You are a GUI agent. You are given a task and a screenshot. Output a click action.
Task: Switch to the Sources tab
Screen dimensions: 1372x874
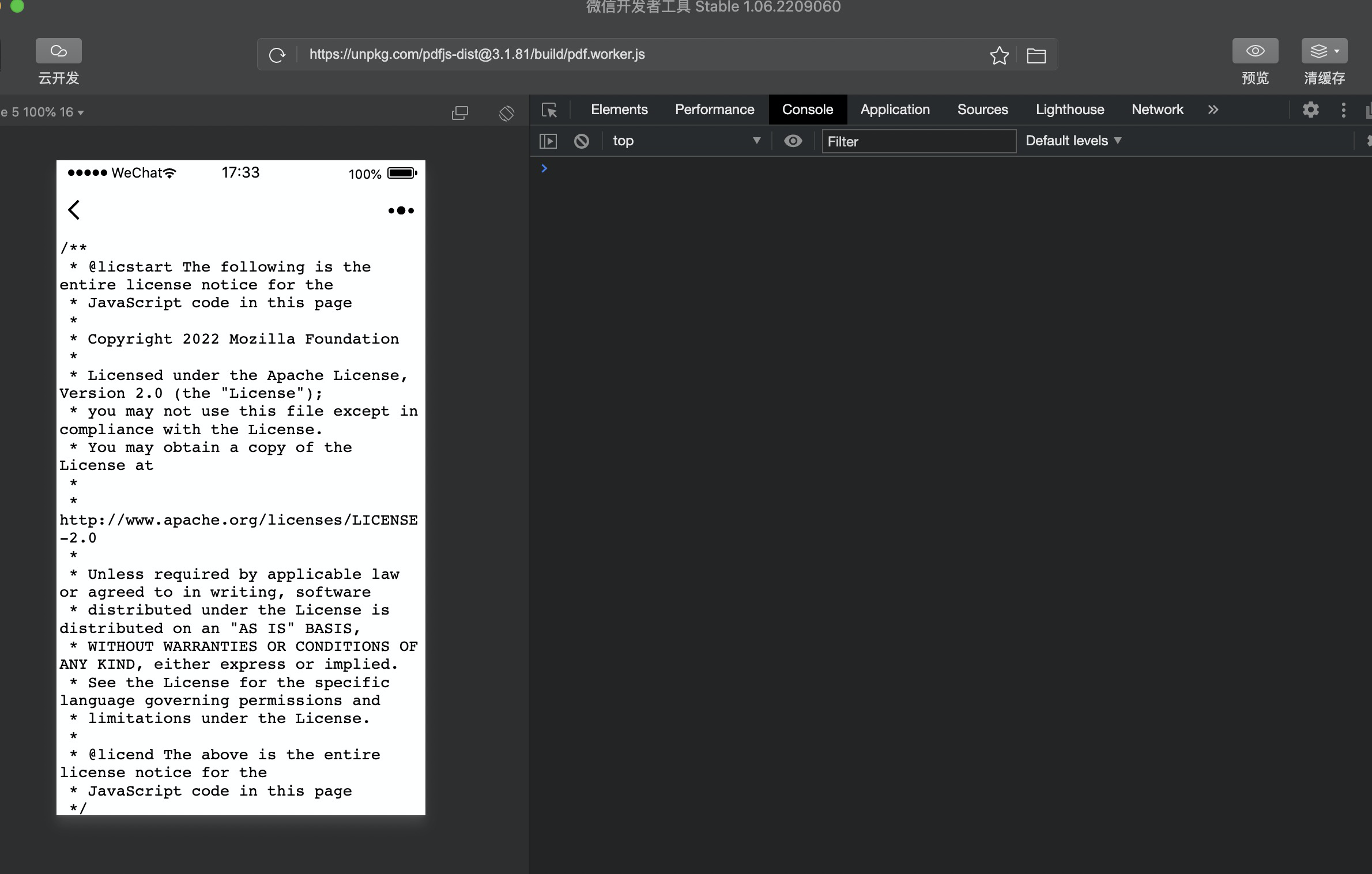pyautogui.click(x=982, y=110)
